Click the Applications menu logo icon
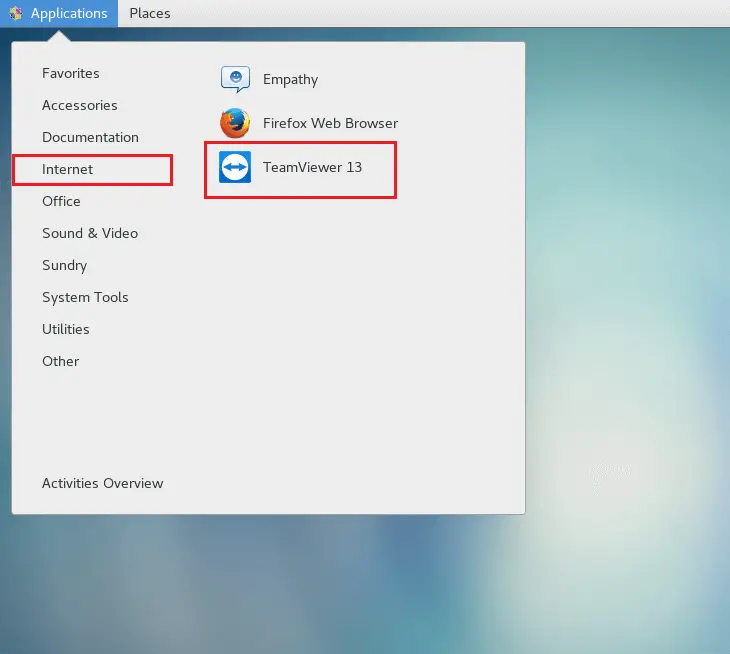Image resolution: width=730 pixels, height=654 pixels. pyautogui.click(x=15, y=13)
